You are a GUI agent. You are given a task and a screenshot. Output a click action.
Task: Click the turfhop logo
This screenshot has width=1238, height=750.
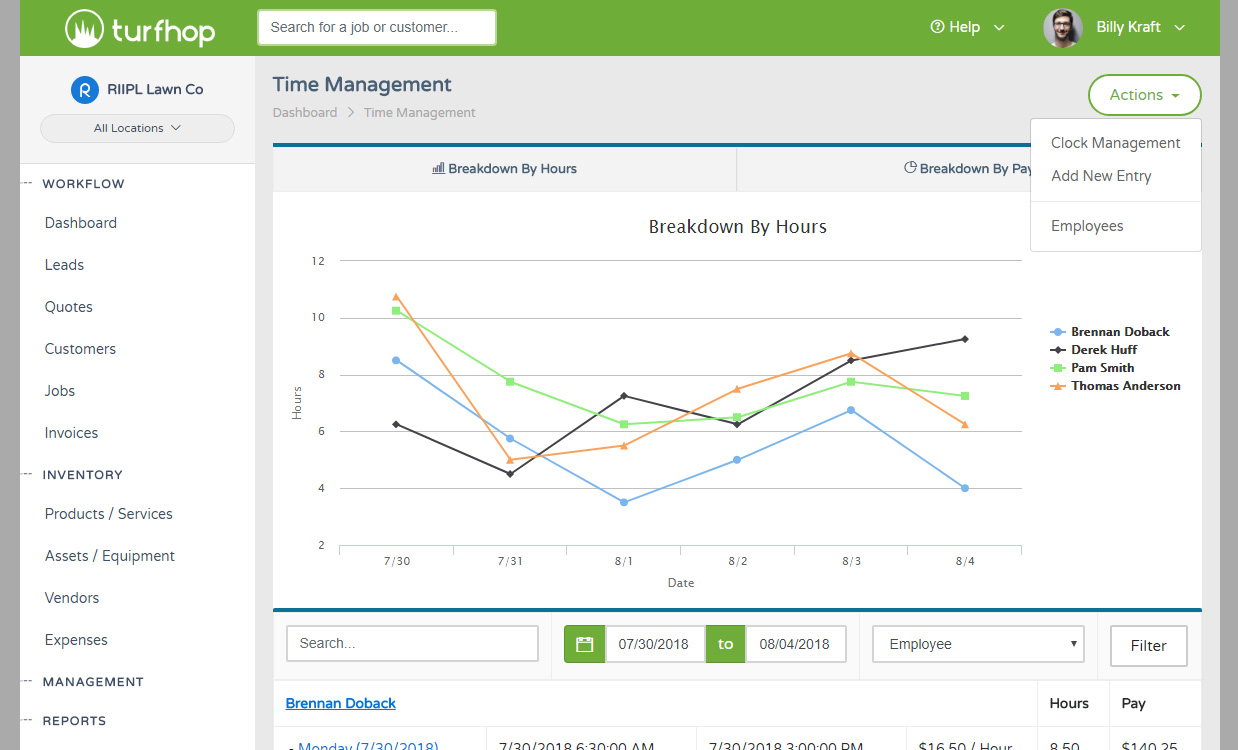pyautogui.click(x=138, y=28)
